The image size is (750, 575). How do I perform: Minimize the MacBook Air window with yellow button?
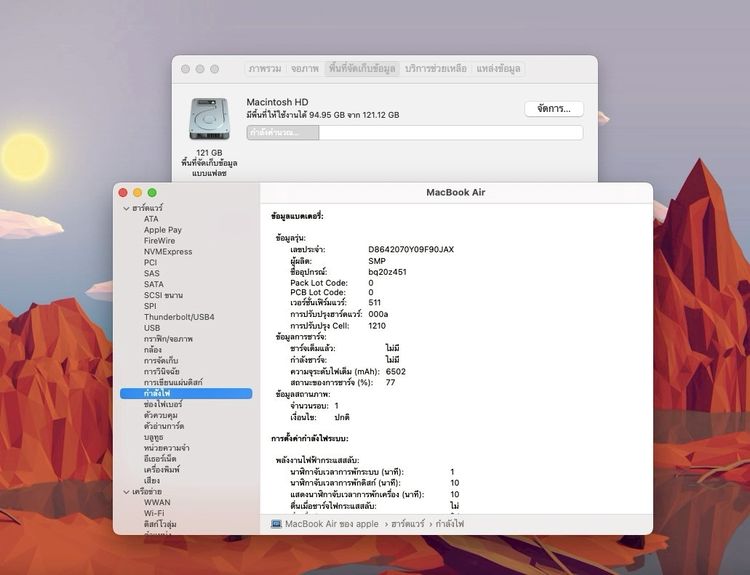137,192
